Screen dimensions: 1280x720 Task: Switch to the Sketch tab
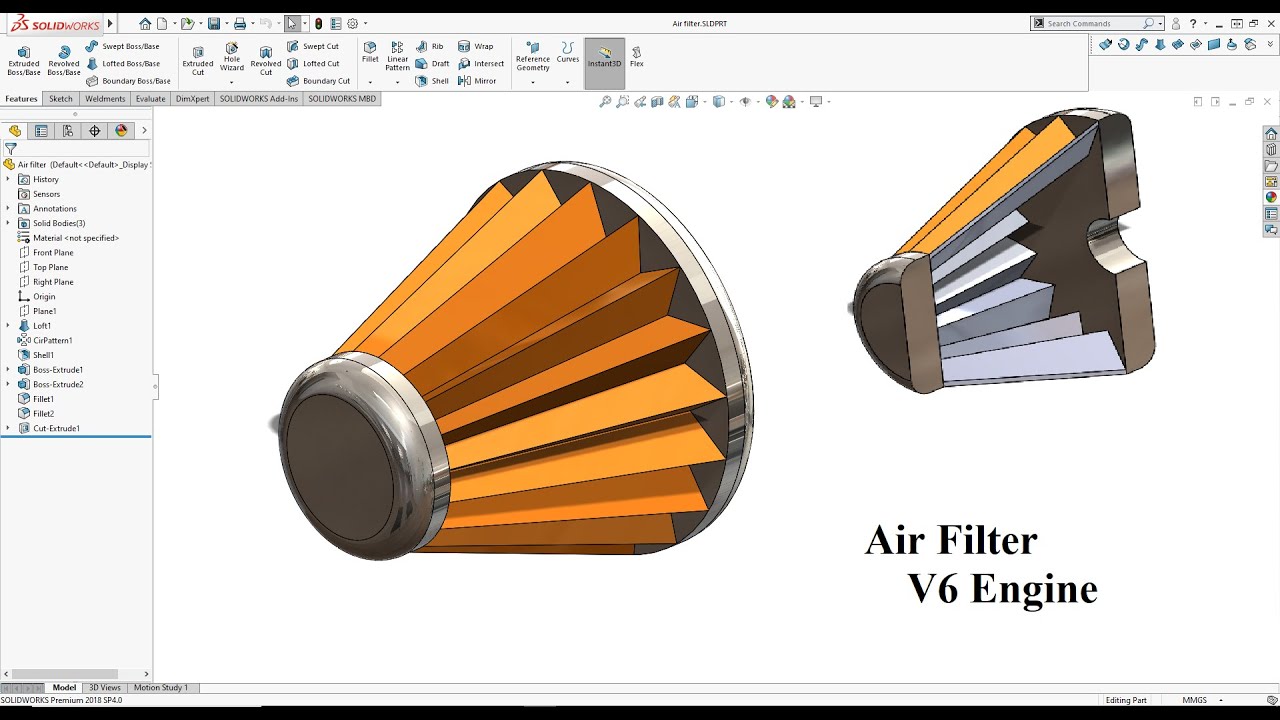coord(61,99)
